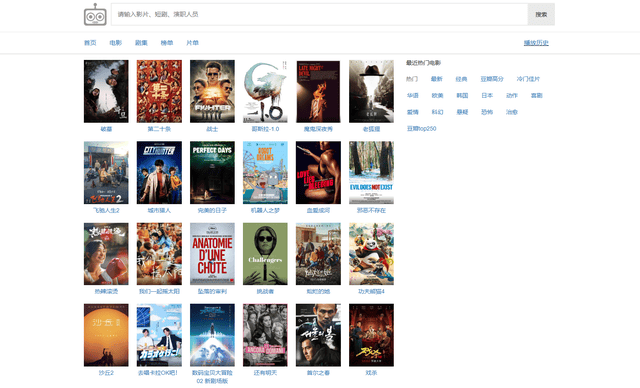Click the 飞驰人生2 title link

tap(106, 211)
